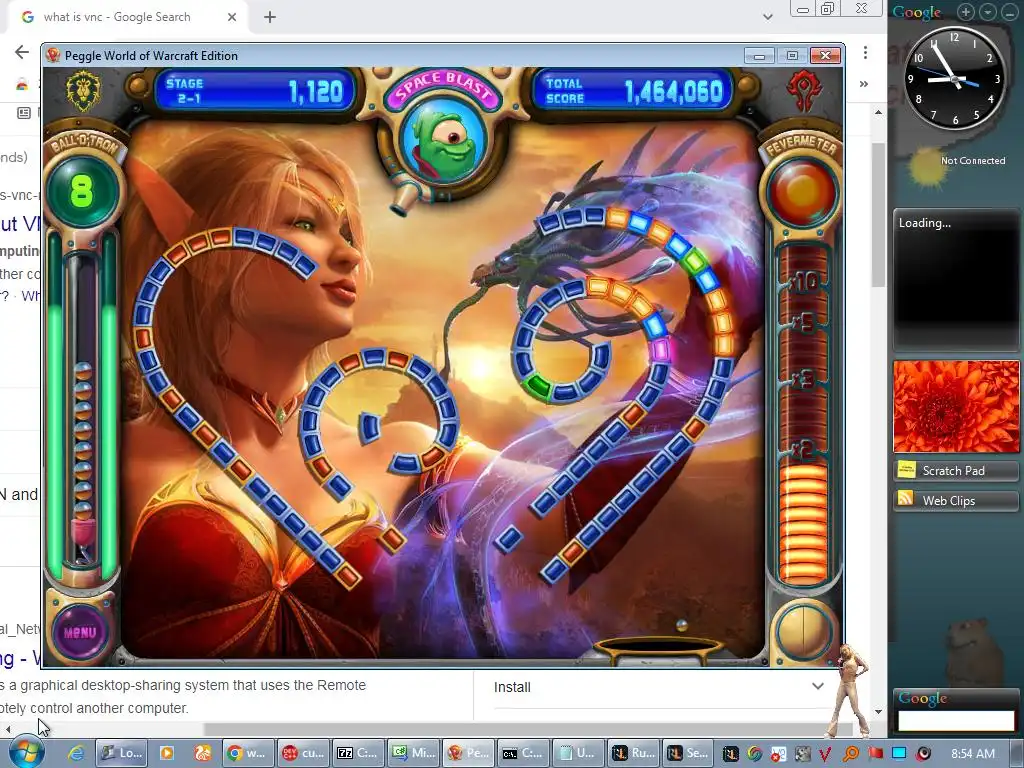Switch to the 'Lo...' taskbar button
1024x768 pixels.
121,753
